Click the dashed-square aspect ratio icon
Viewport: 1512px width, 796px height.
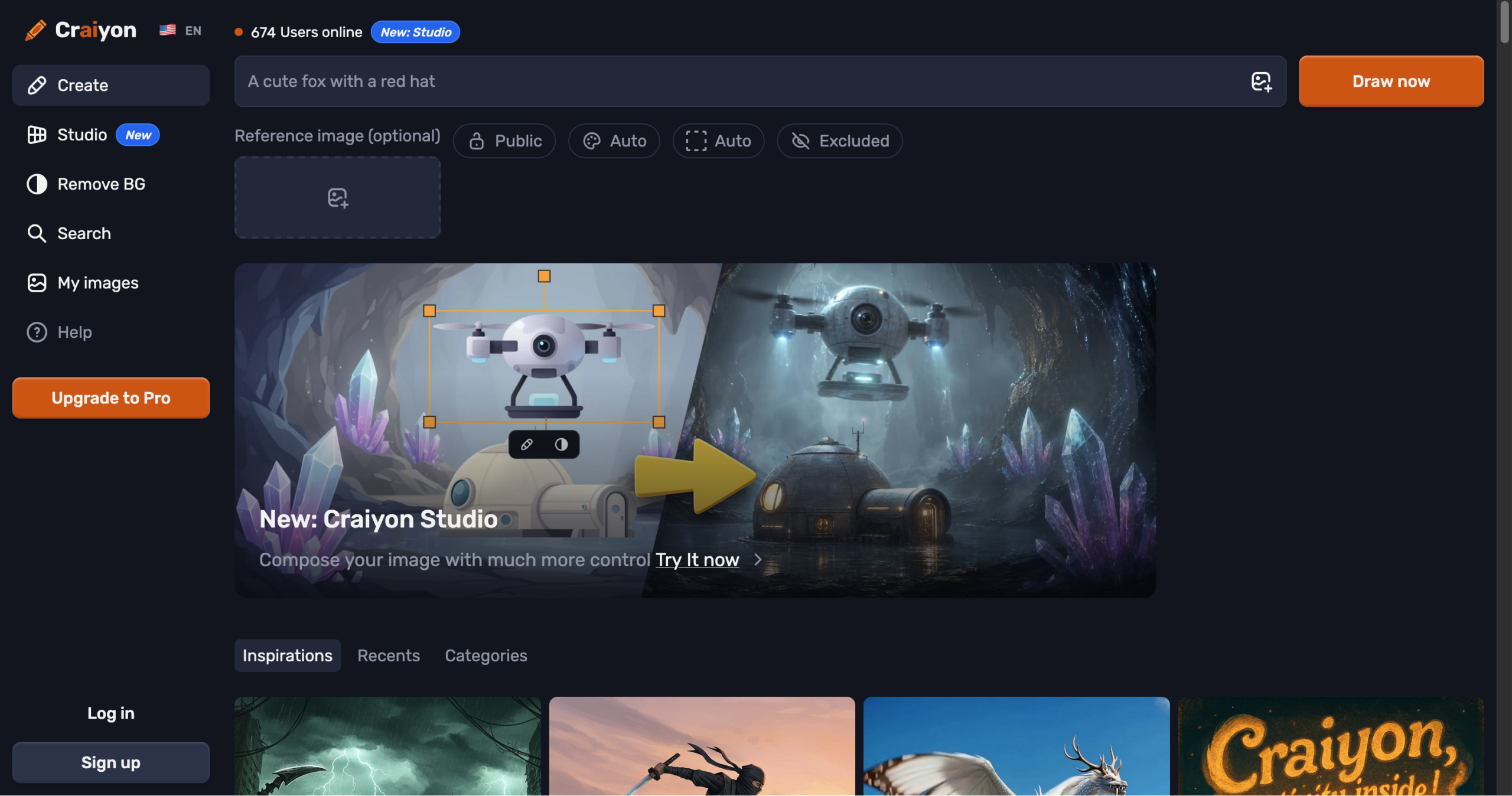(696, 141)
